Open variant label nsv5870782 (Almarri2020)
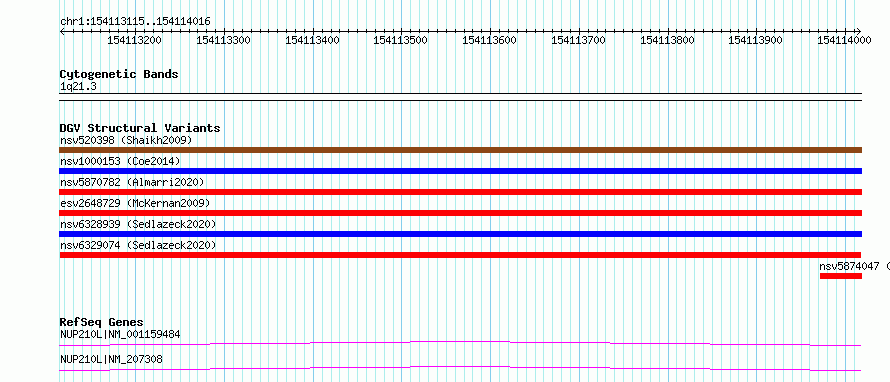This screenshot has width=890, height=382. pos(132,182)
